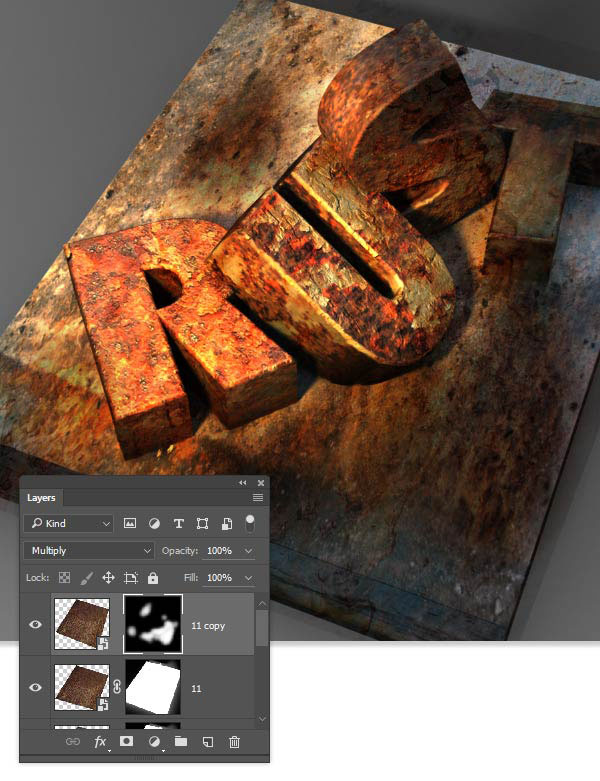
Task: Filter for type layers
Action: (x=178, y=523)
